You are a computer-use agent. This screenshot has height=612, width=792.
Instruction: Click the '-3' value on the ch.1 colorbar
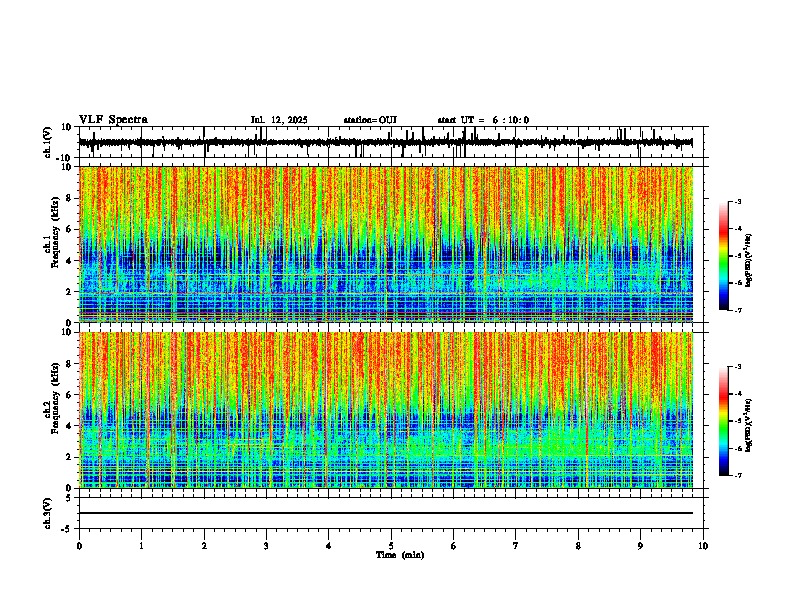pos(737,201)
